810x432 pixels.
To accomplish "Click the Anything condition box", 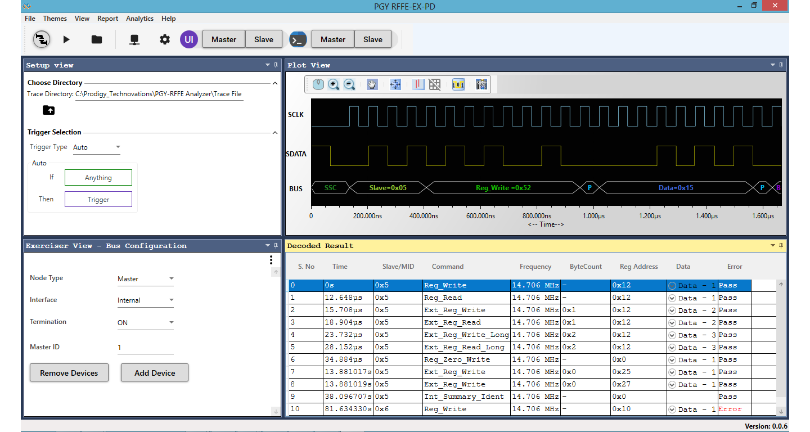I will pyautogui.click(x=98, y=177).
